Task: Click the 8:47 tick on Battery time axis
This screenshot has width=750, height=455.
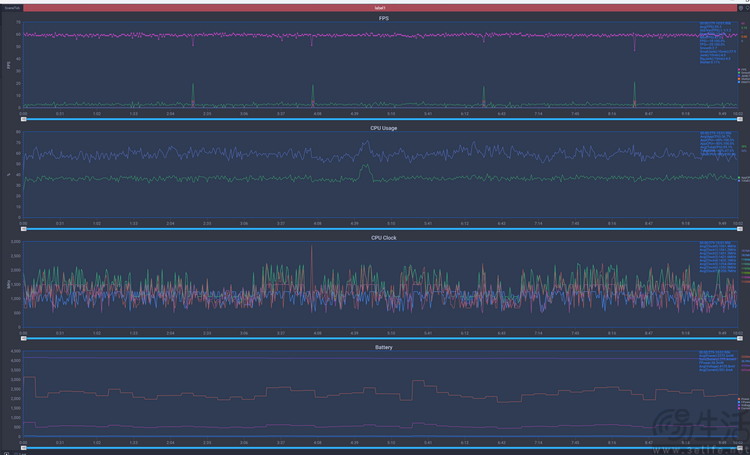Action: tap(648, 443)
